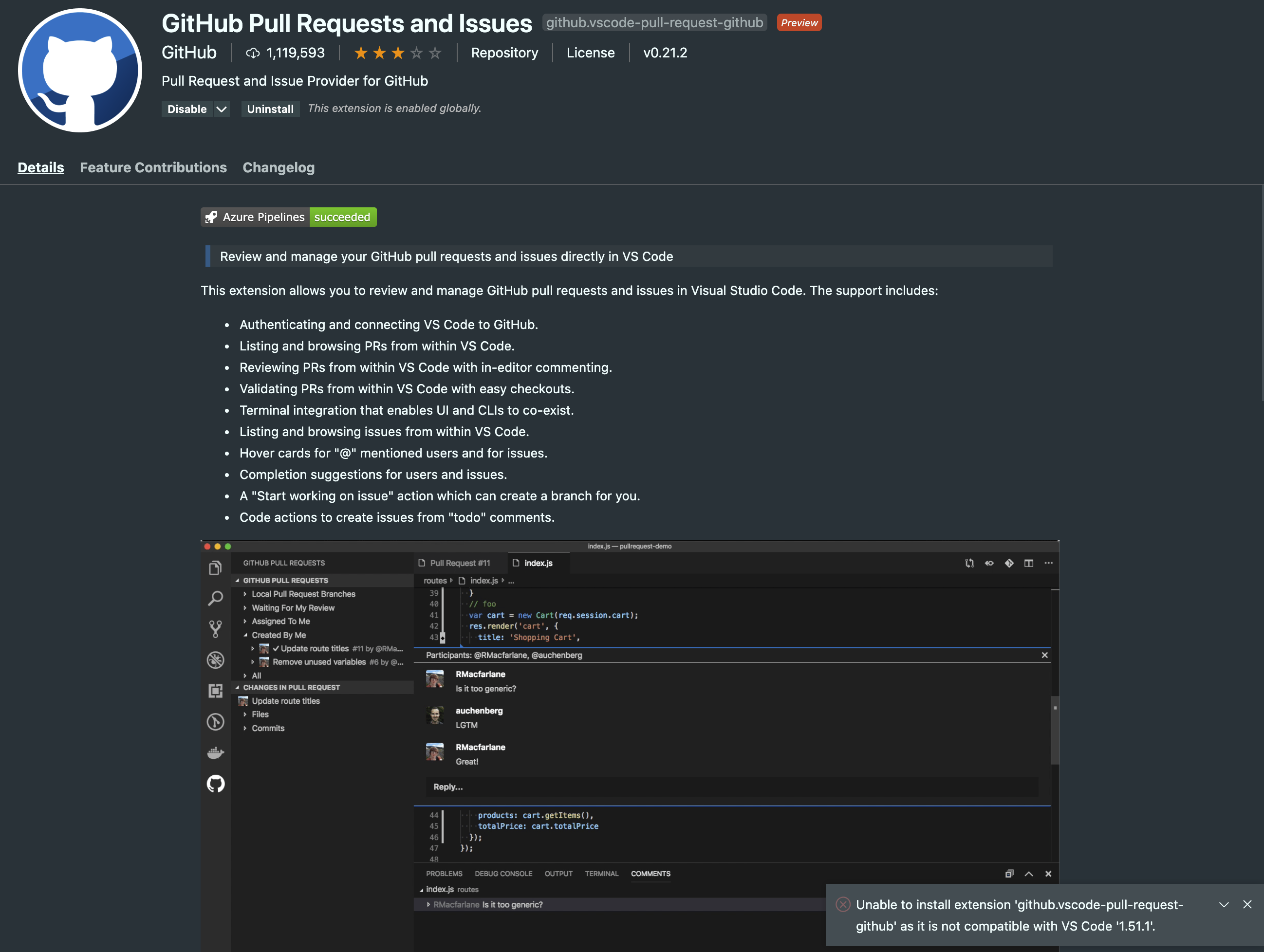Viewport: 1264px width, 952px height.
Task: Click the orange Preview badge
Action: [x=799, y=22]
